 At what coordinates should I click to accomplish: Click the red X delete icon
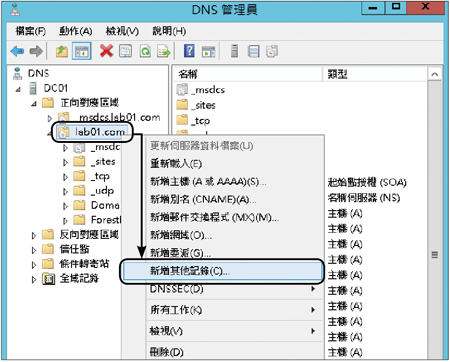(106, 51)
